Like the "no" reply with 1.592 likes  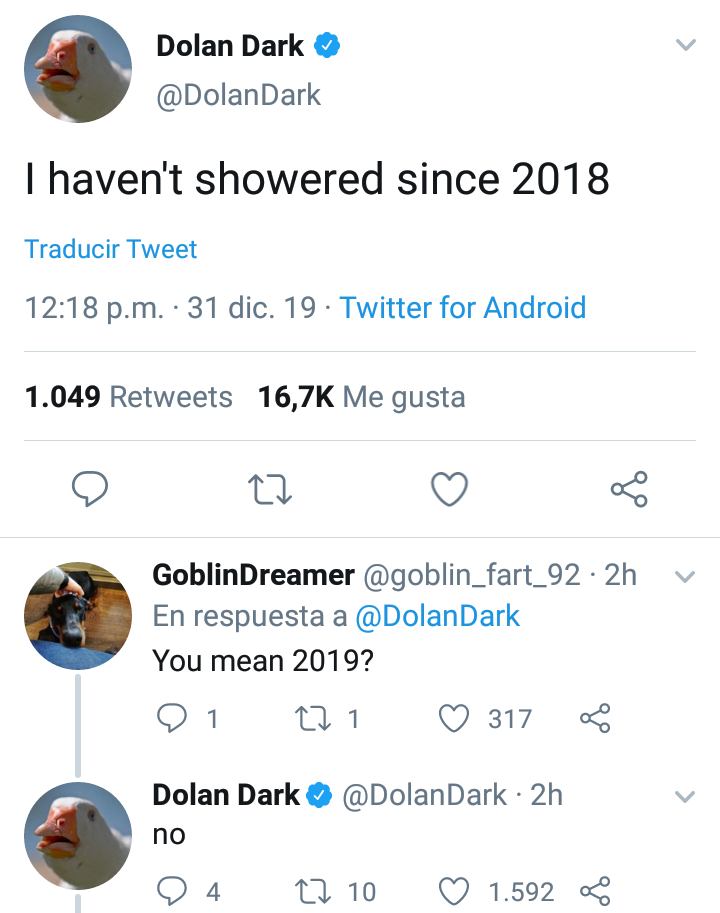pyautogui.click(x=455, y=890)
